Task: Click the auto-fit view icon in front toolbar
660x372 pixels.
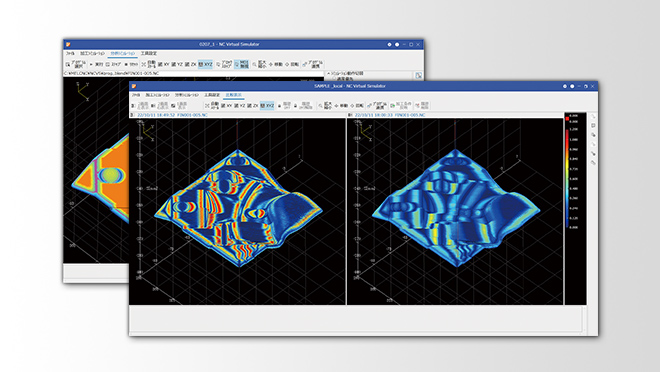Action: coord(212,105)
